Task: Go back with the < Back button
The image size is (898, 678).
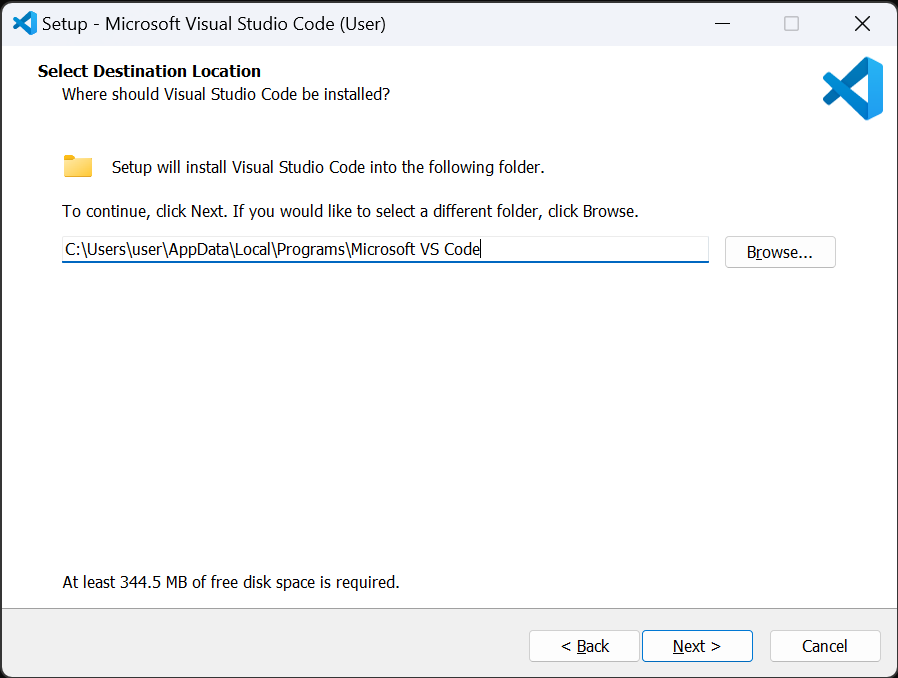Action: pos(584,646)
